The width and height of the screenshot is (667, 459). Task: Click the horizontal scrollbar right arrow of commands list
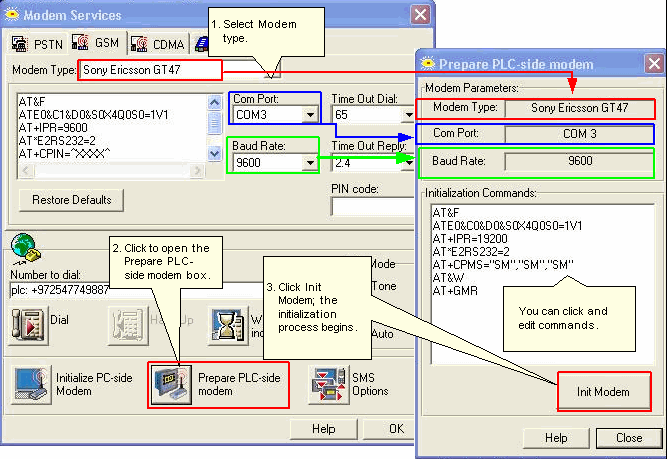197,171
